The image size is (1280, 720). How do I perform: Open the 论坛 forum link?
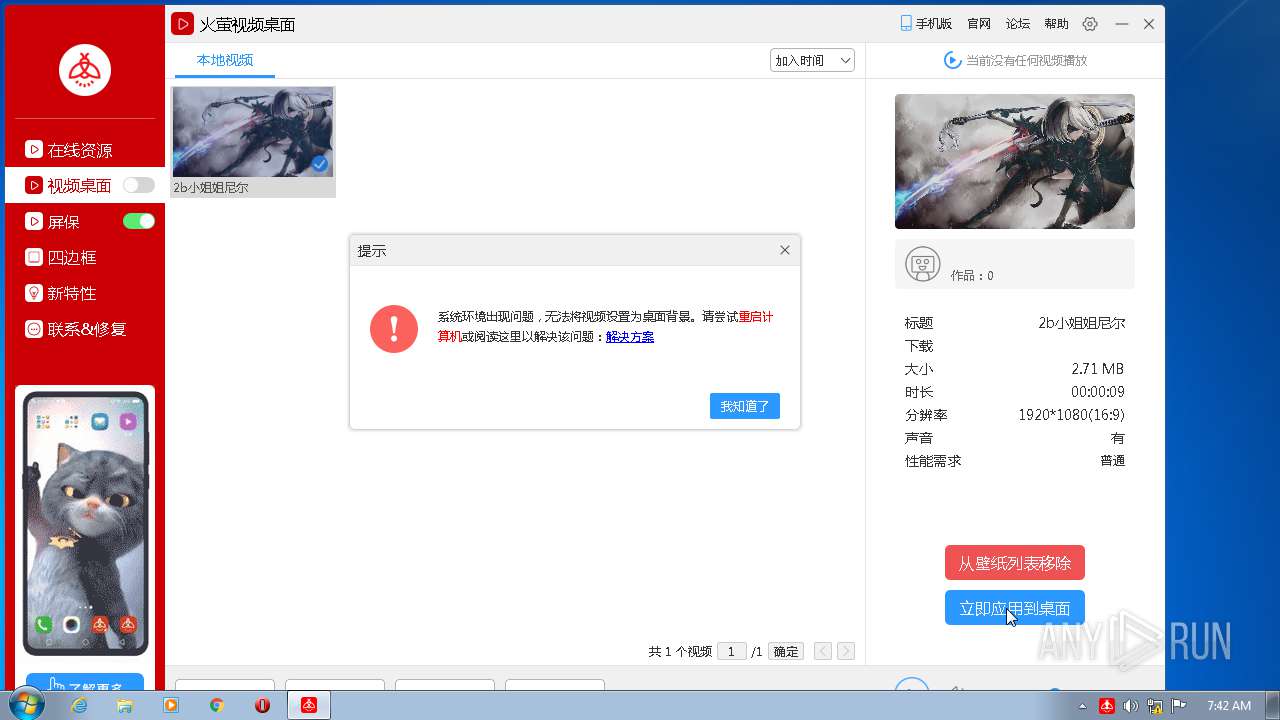[x=1018, y=24]
